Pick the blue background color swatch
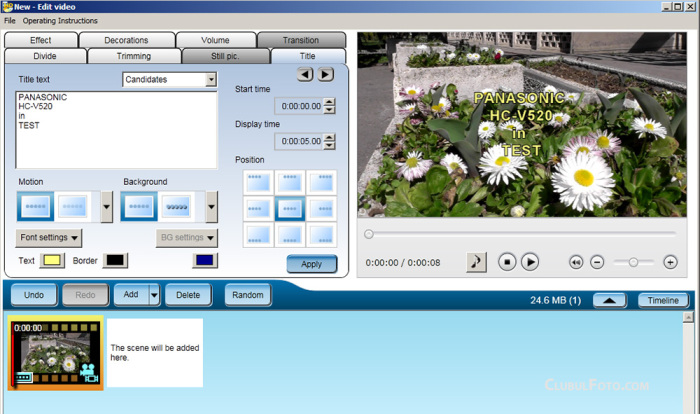Screen dimensions: 700x414 tap(205, 260)
